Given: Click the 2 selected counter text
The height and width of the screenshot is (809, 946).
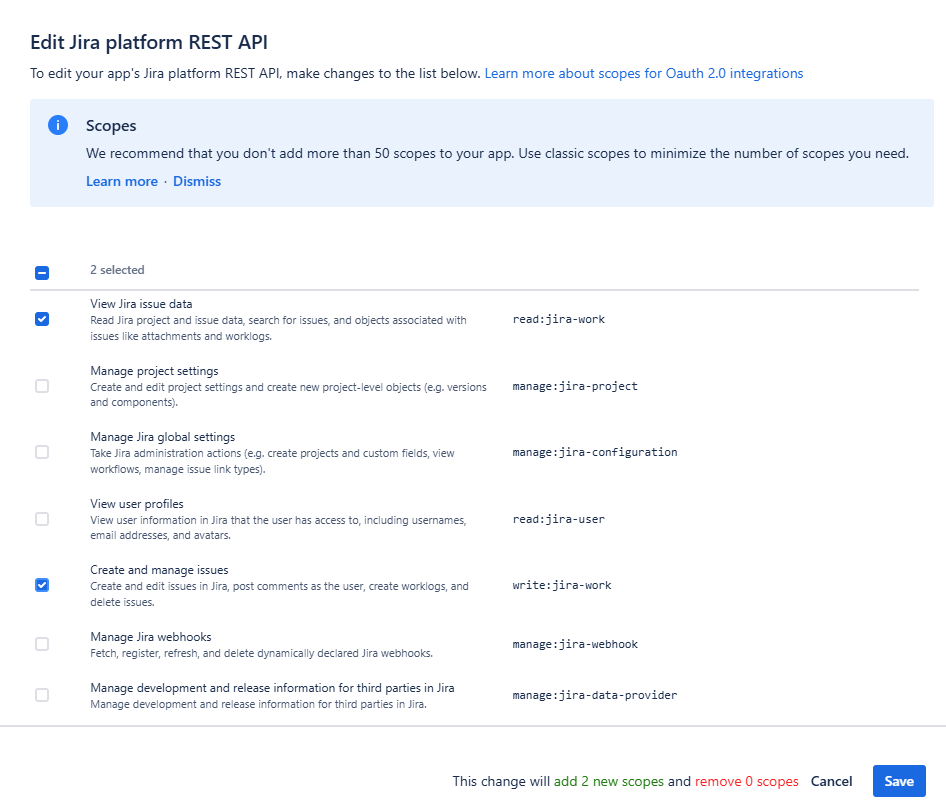Looking at the screenshot, I should (117, 270).
